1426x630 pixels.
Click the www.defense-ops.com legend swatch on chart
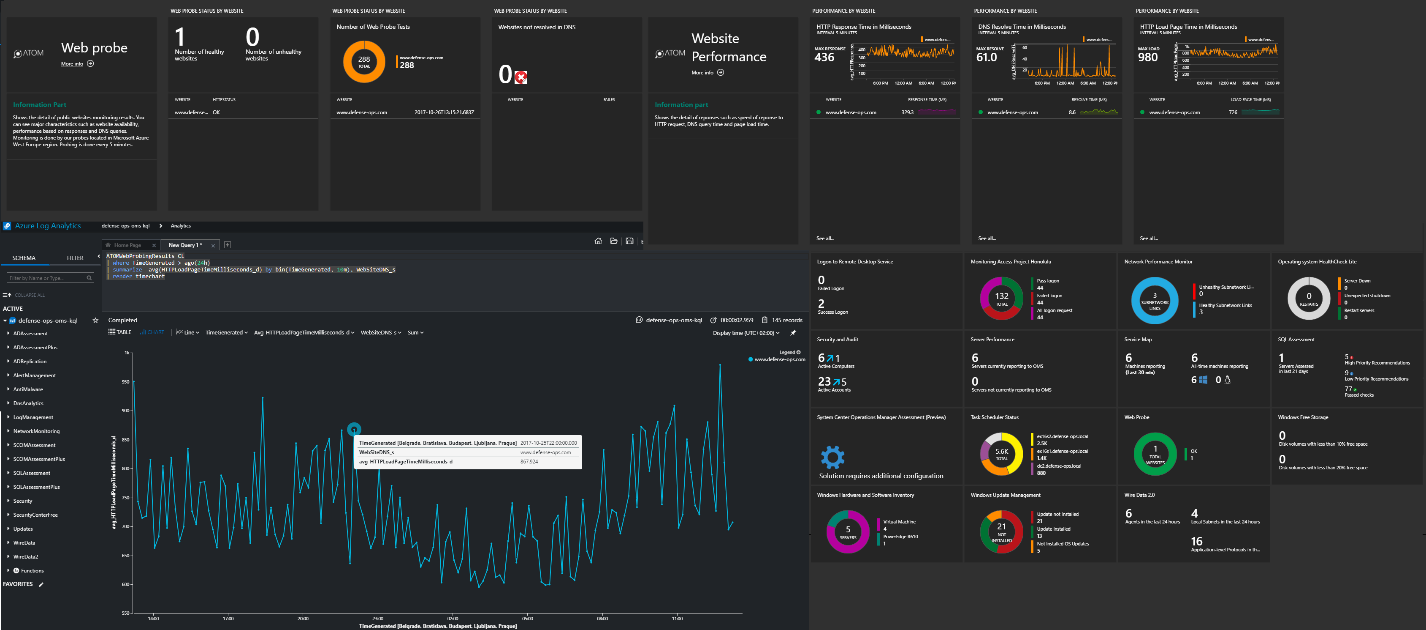click(751, 358)
